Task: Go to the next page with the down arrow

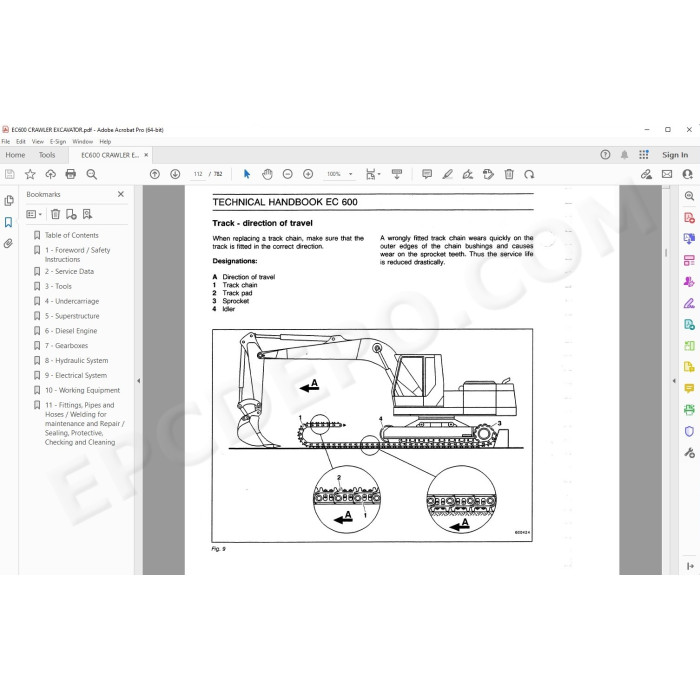Action: pos(175,174)
